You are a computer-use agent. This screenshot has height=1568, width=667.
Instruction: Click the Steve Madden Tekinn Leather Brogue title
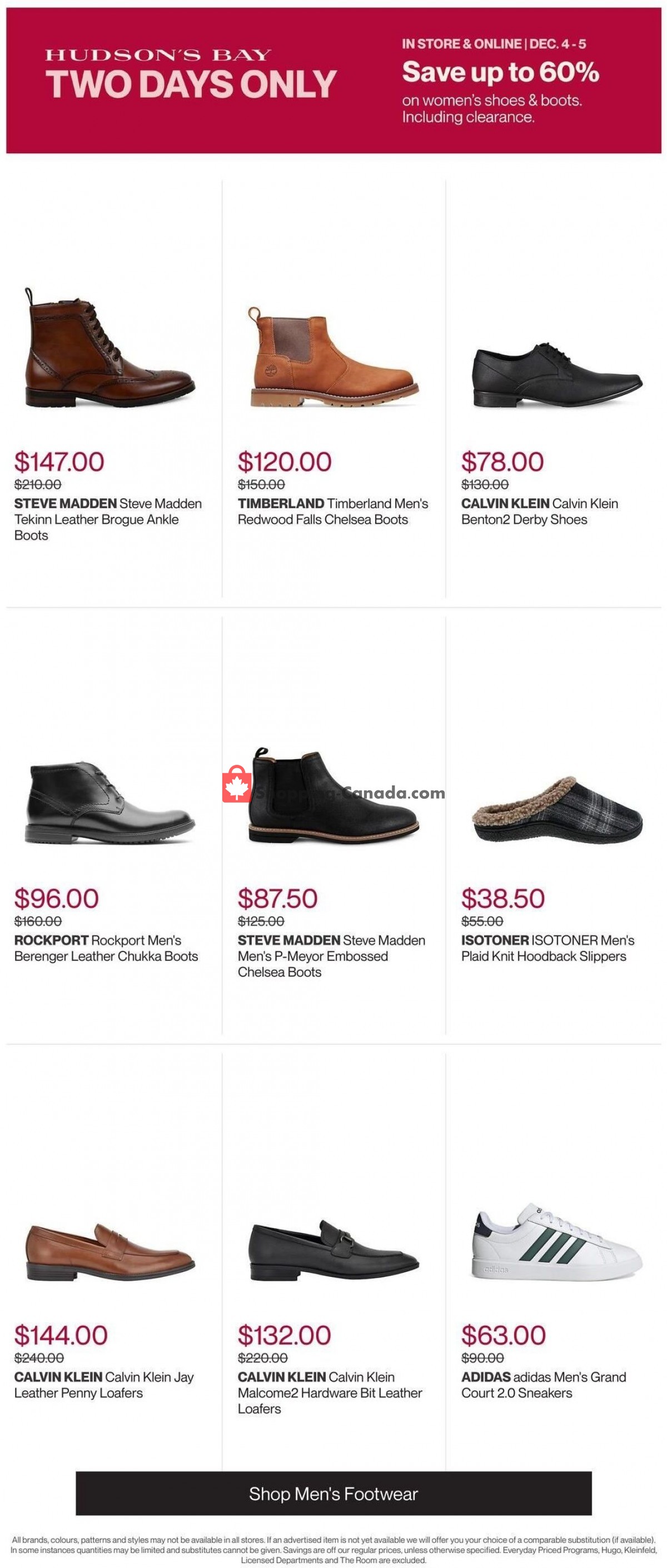[108, 519]
